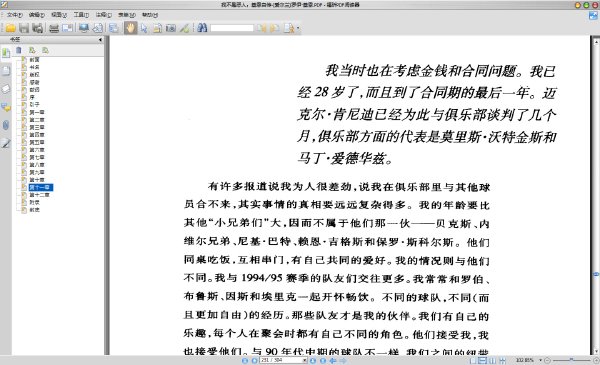
Task: Open the Layers sidebar tab
Action: point(6,89)
